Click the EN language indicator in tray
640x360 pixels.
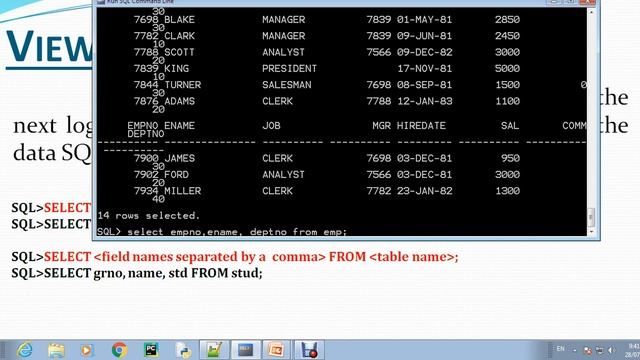pos(560,349)
